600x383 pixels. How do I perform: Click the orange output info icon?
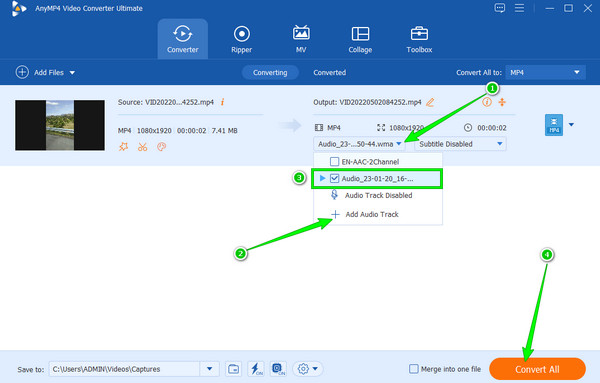(x=487, y=102)
